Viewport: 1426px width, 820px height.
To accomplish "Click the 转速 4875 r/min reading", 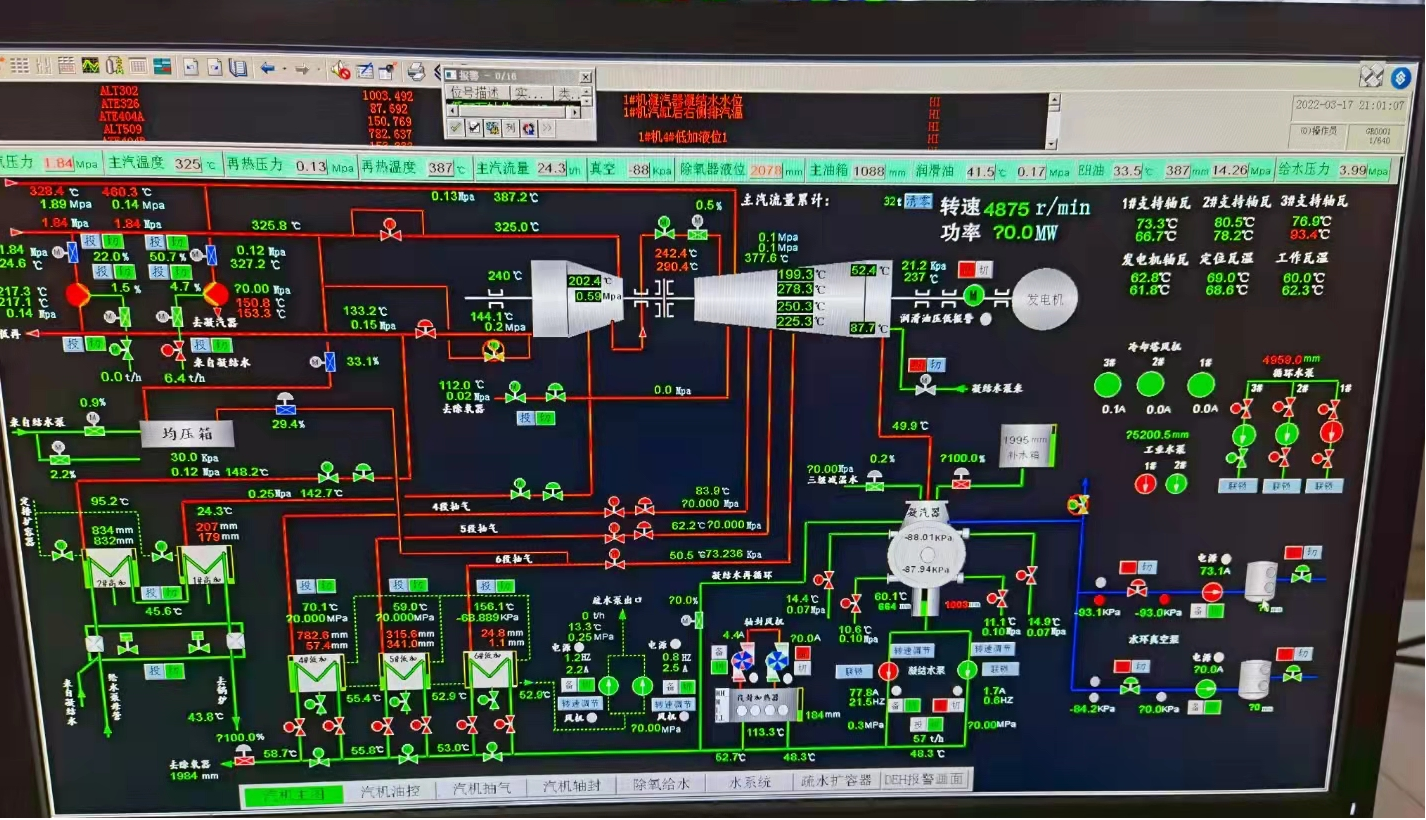I will [1015, 208].
